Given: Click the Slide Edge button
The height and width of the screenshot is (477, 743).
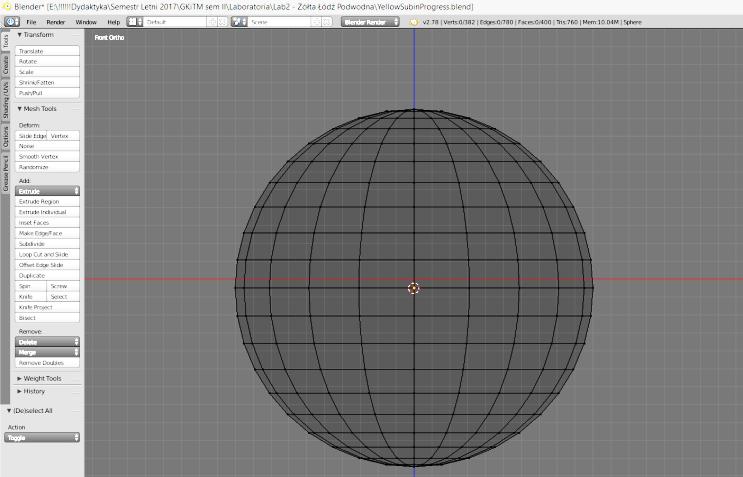Looking at the screenshot, I should point(31,135).
